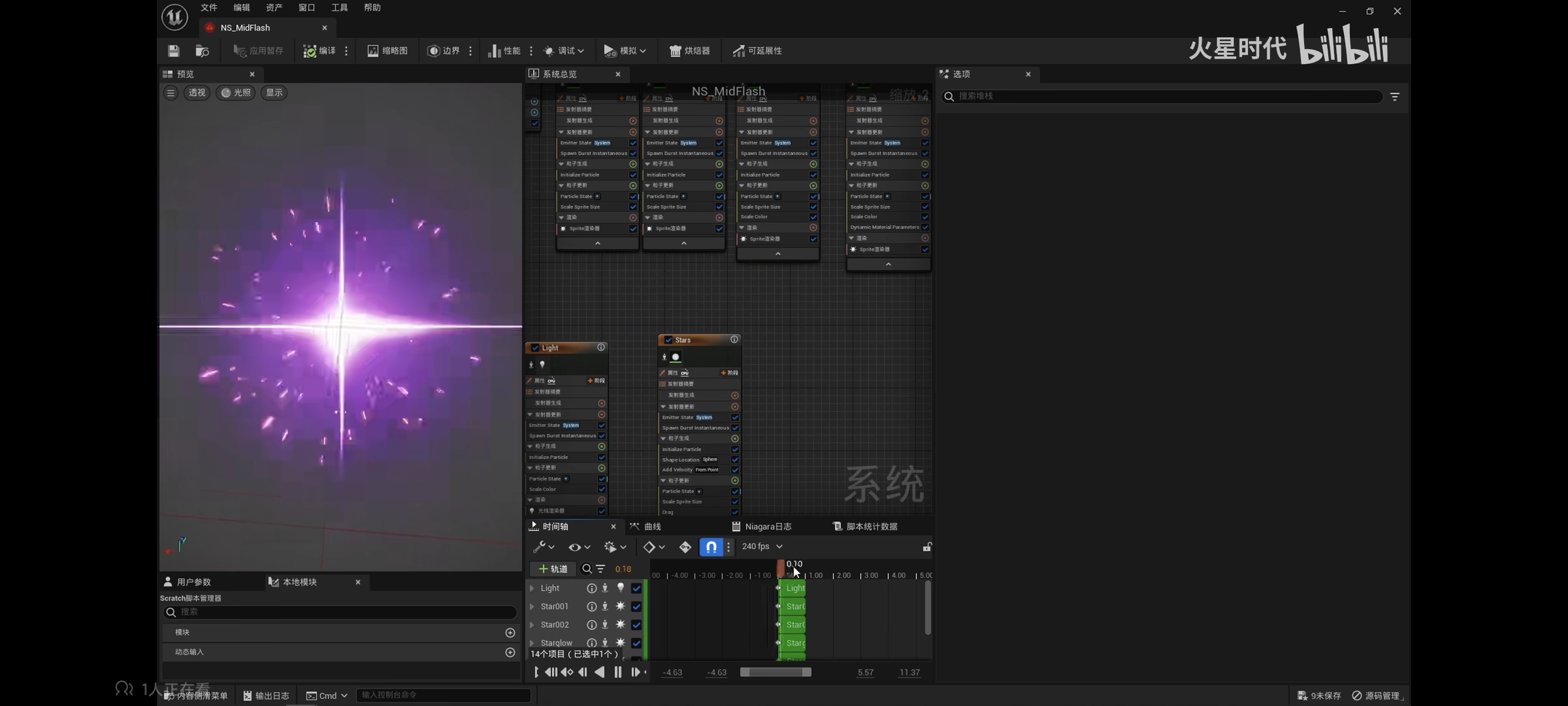Click the browse to asset icon
Screen dimensions: 1568x706
click(x=202, y=51)
